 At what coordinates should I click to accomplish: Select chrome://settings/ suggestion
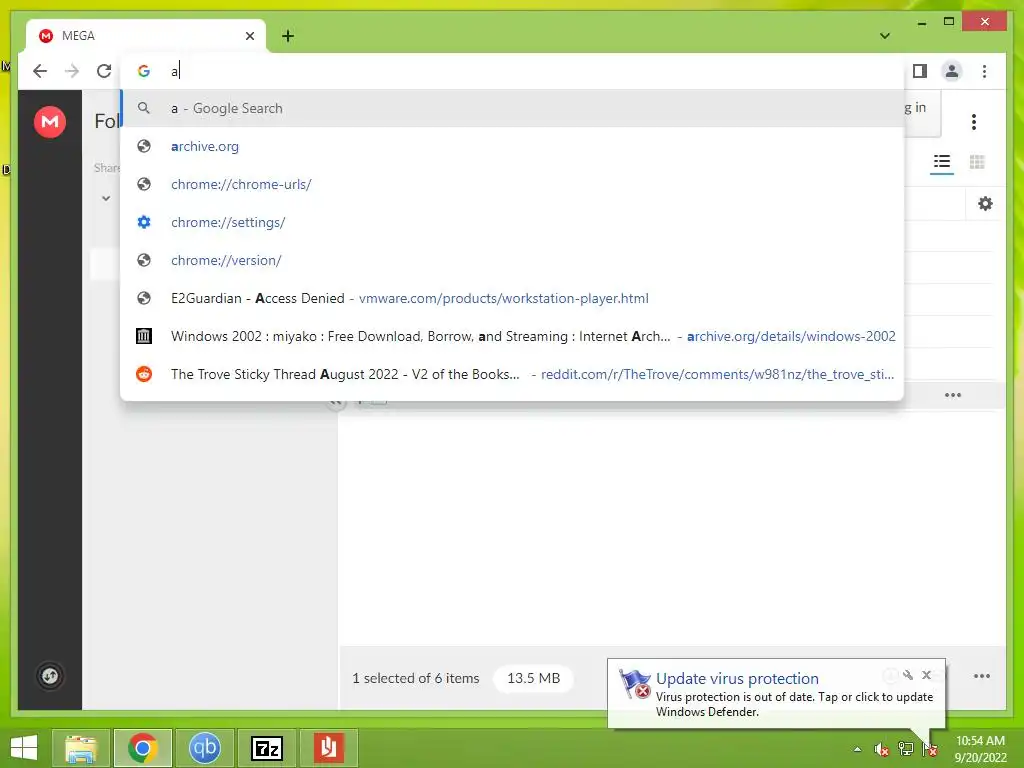pyautogui.click(x=512, y=222)
